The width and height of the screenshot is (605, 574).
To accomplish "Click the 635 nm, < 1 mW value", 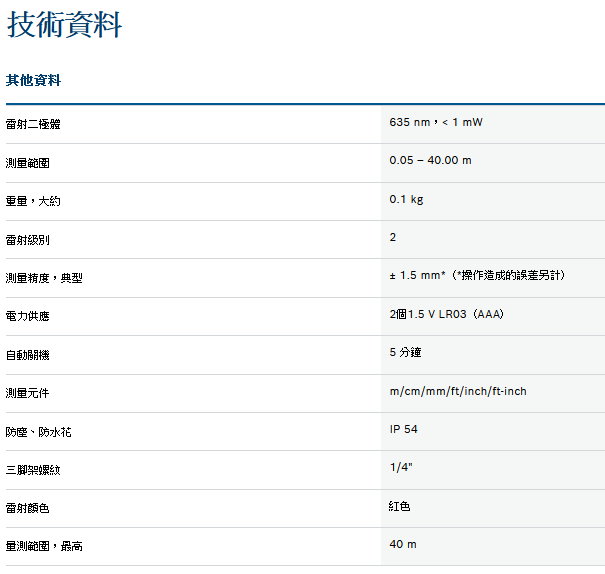I will tap(436, 122).
